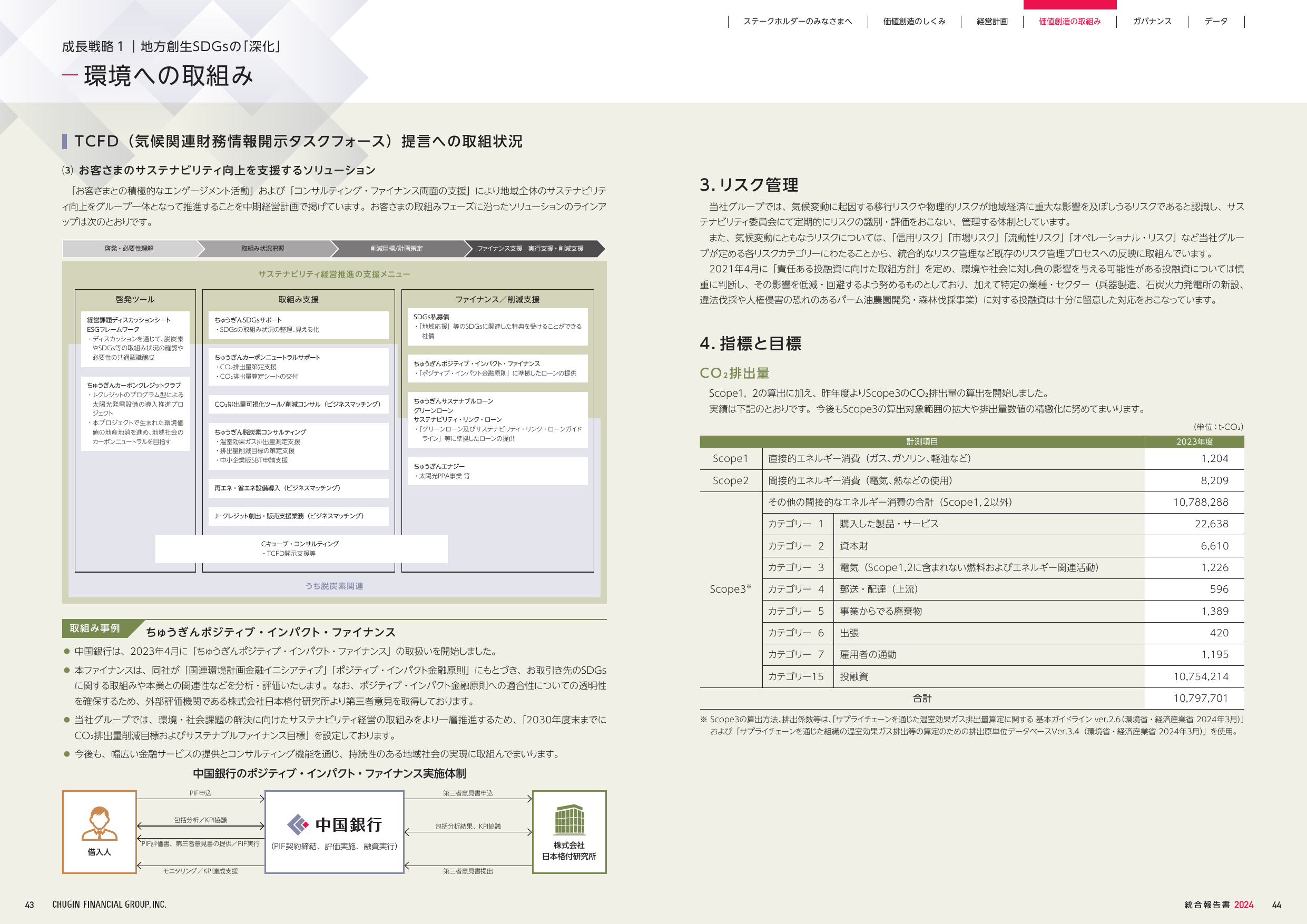Viewport: 1307px width, 924px height.
Task: Select the ちゅうぎん脱炭素コンサルティング box
Action: point(298,446)
